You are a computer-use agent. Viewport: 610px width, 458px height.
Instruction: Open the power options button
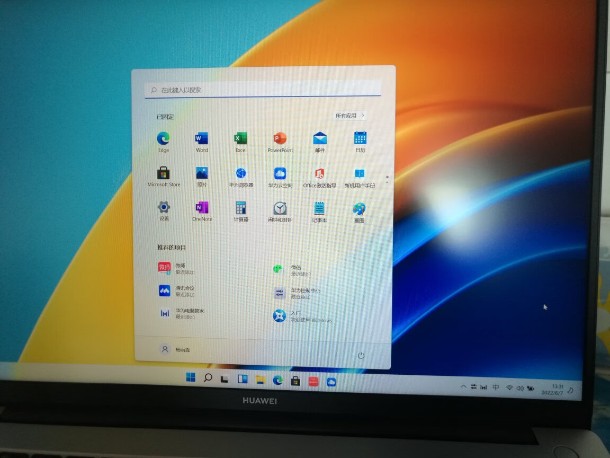click(361, 354)
